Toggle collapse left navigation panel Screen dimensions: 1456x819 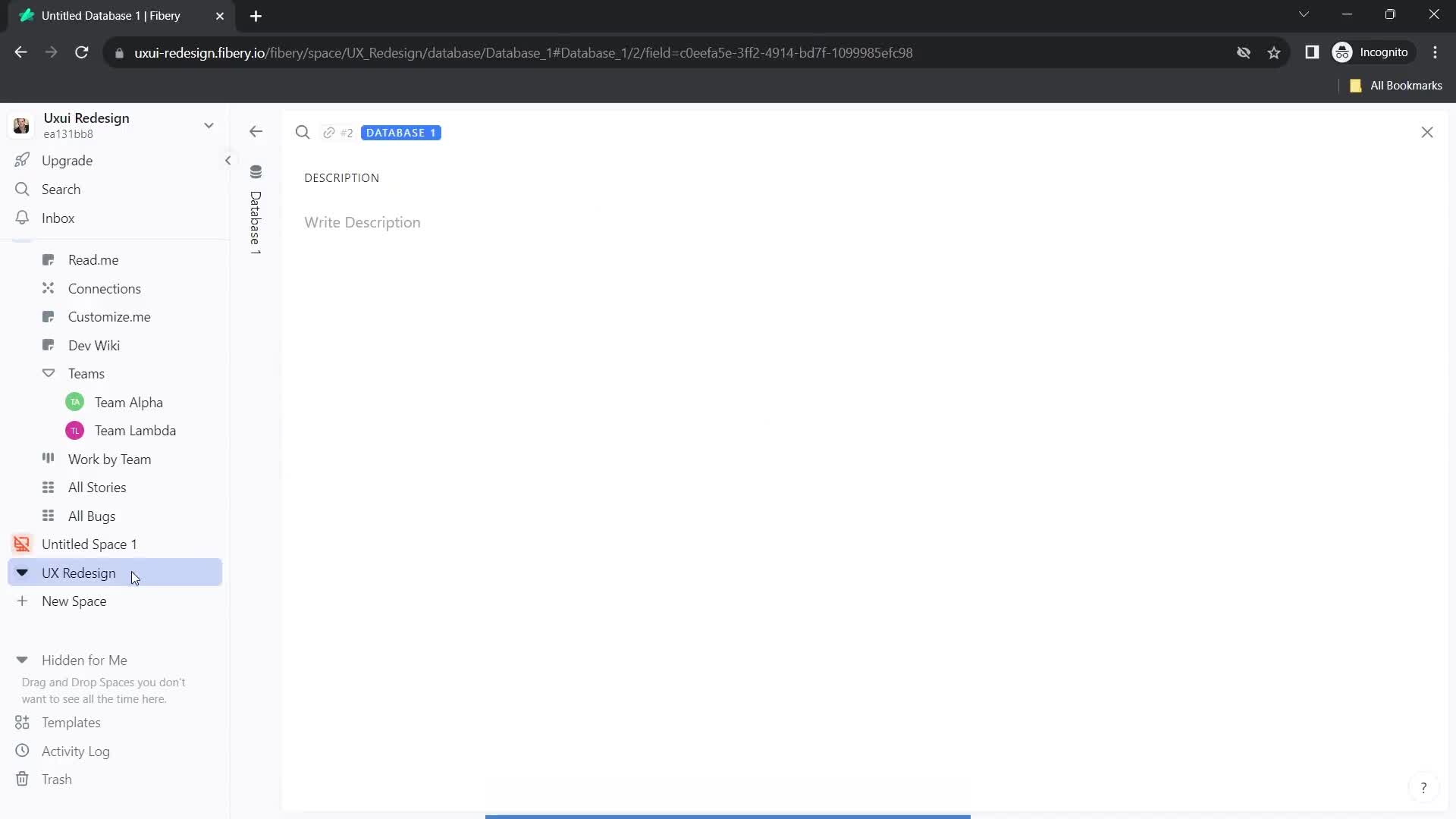click(x=228, y=159)
